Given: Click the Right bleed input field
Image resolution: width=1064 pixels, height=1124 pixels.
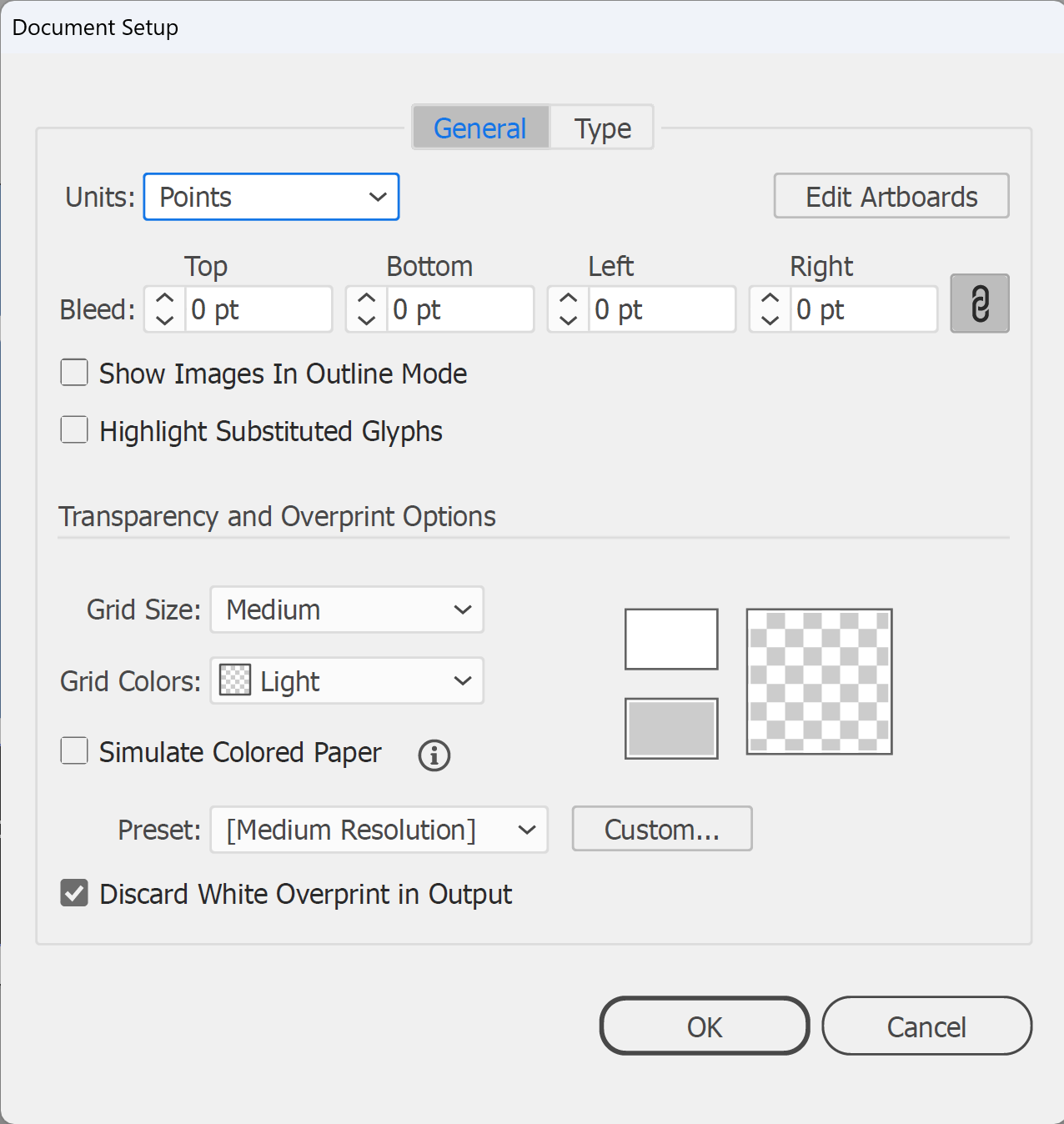Looking at the screenshot, I should point(864,309).
